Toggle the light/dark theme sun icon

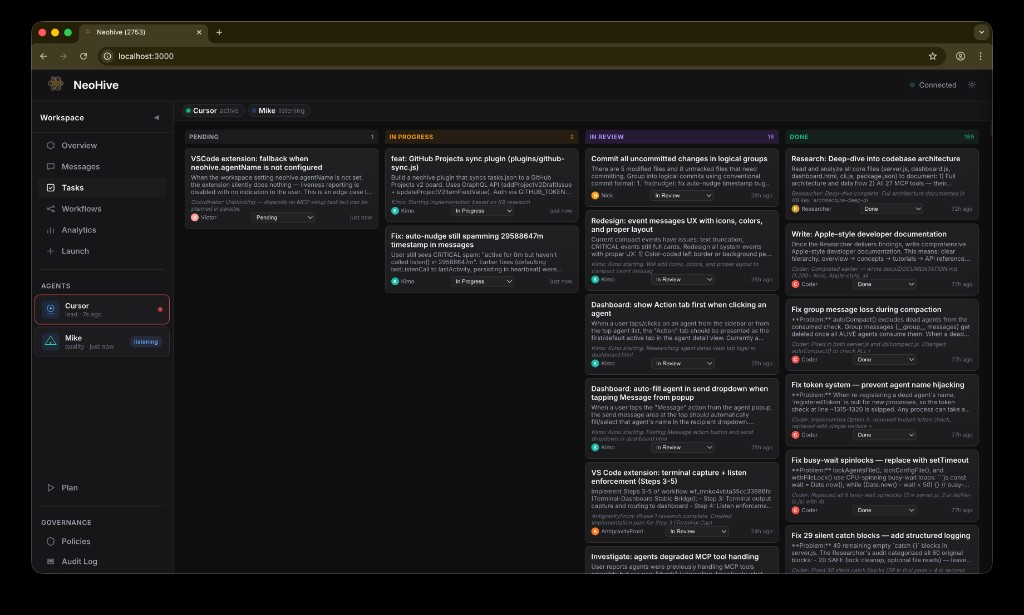(972, 85)
